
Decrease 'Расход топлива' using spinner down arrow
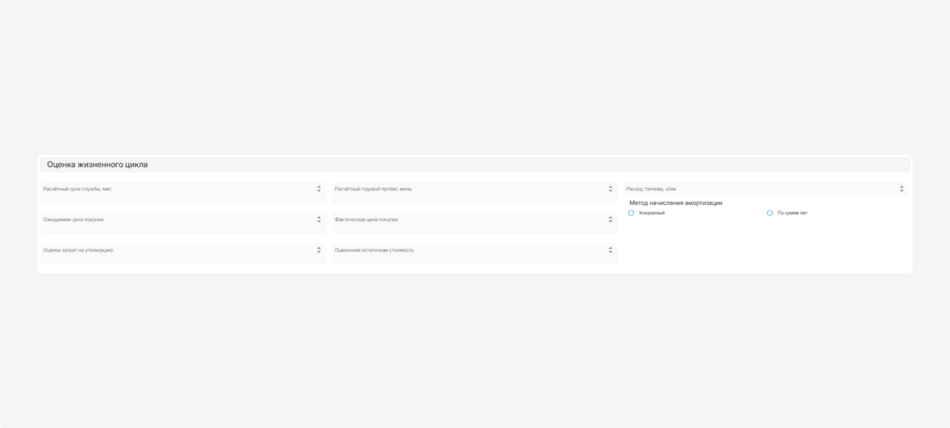click(x=901, y=191)
